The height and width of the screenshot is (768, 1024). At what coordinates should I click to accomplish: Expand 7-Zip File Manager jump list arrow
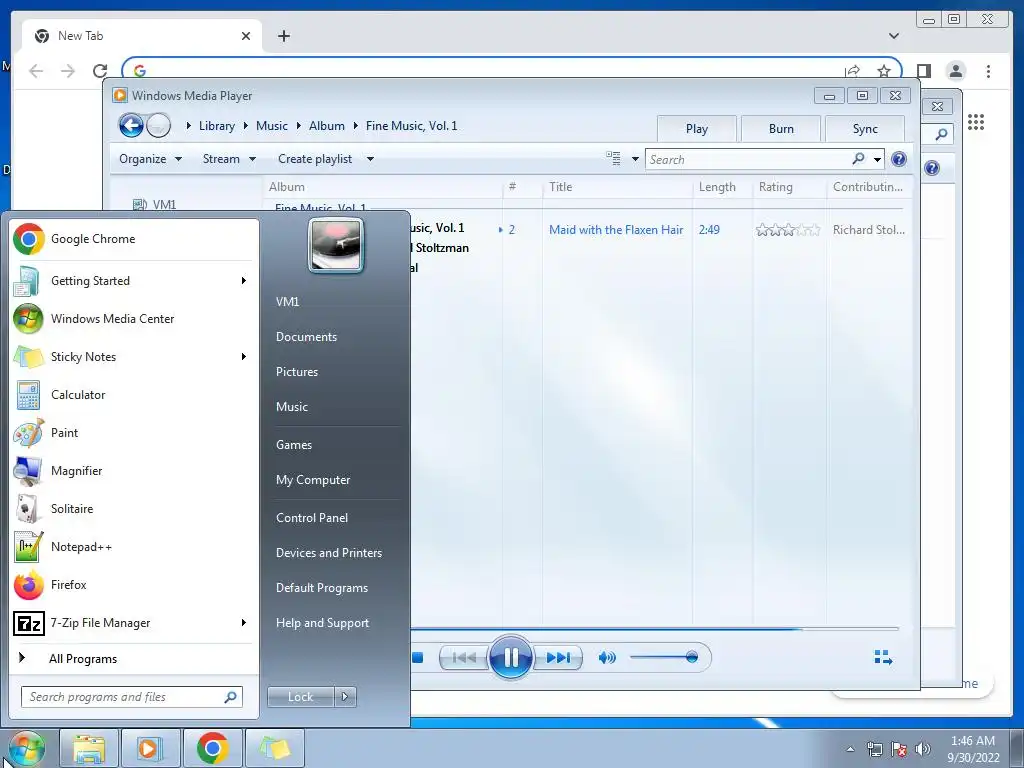[x=244, y=623]
